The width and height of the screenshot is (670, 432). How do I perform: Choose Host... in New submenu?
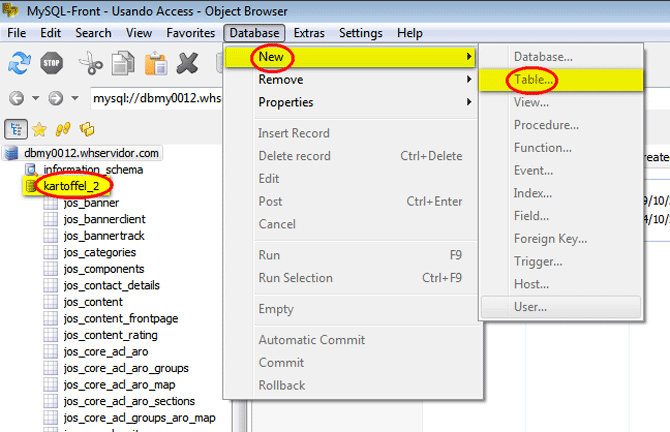click(x=561, y=284)
